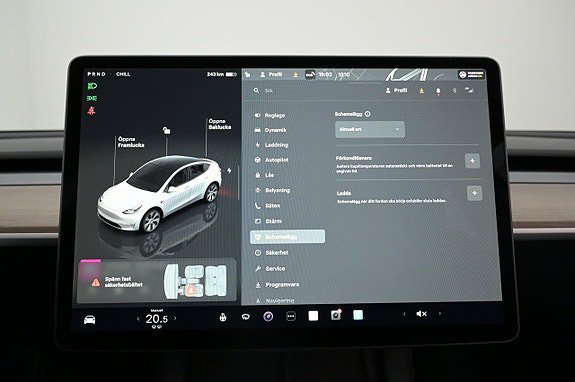Image resolution: width=575 pixels, height=382 pixels.
Task: Tap the green headlight indicator icon
Action: 92,86
